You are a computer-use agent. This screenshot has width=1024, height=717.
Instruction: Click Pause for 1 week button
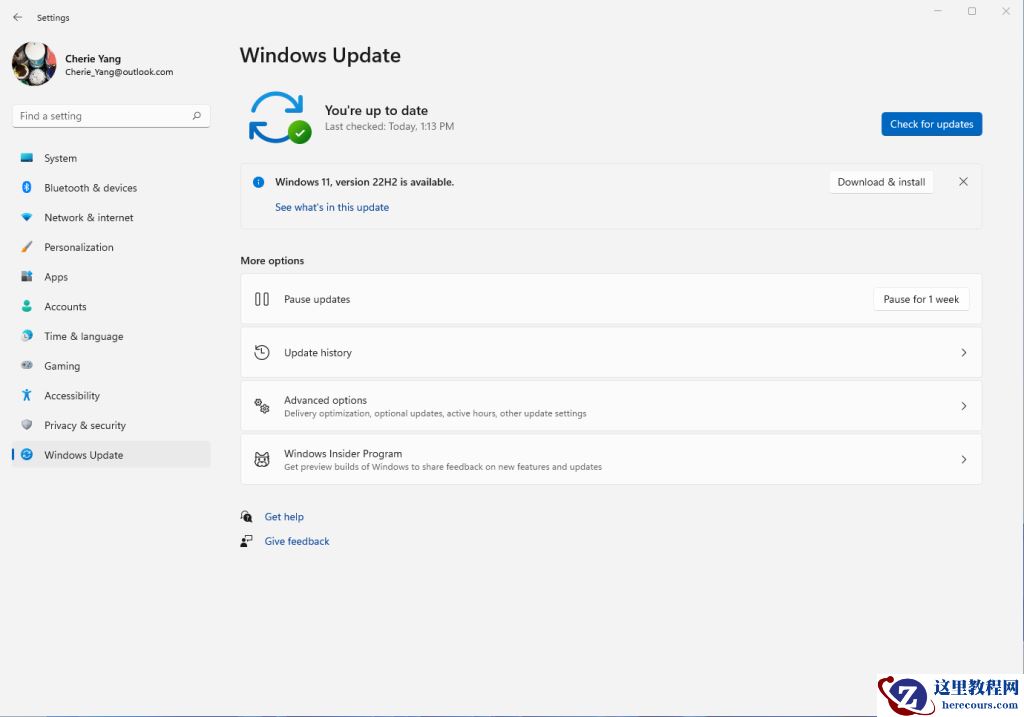pyautogui.click(x=920, y=298)
